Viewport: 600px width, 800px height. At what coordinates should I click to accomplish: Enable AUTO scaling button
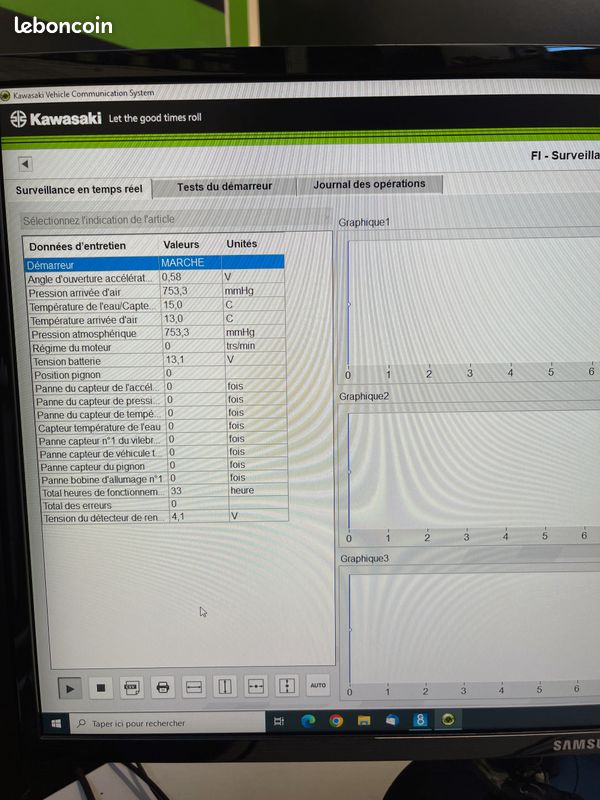(318, 685)
